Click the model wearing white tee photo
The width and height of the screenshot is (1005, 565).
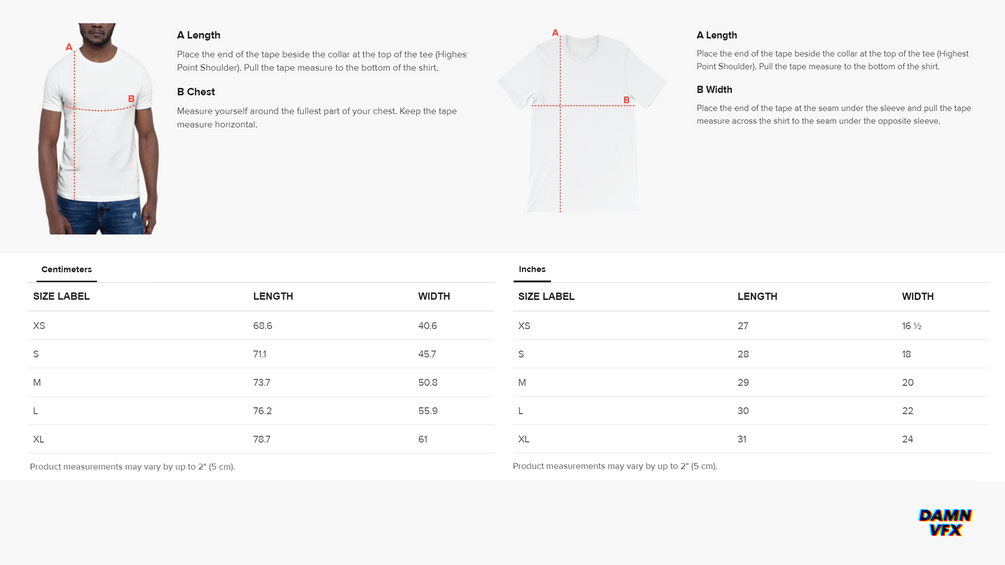[98, 130]
